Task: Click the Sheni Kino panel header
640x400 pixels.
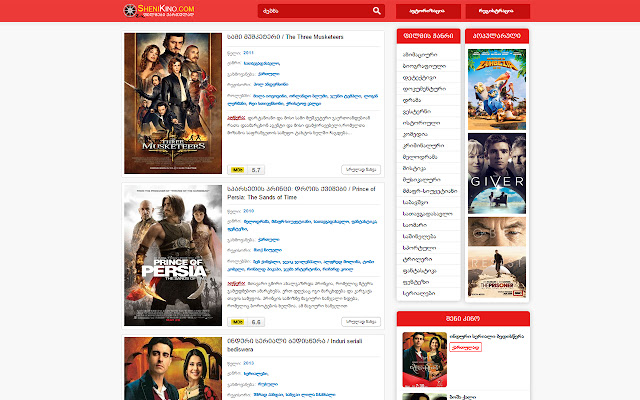Action: pyautogui.click(x=463, y=319)
